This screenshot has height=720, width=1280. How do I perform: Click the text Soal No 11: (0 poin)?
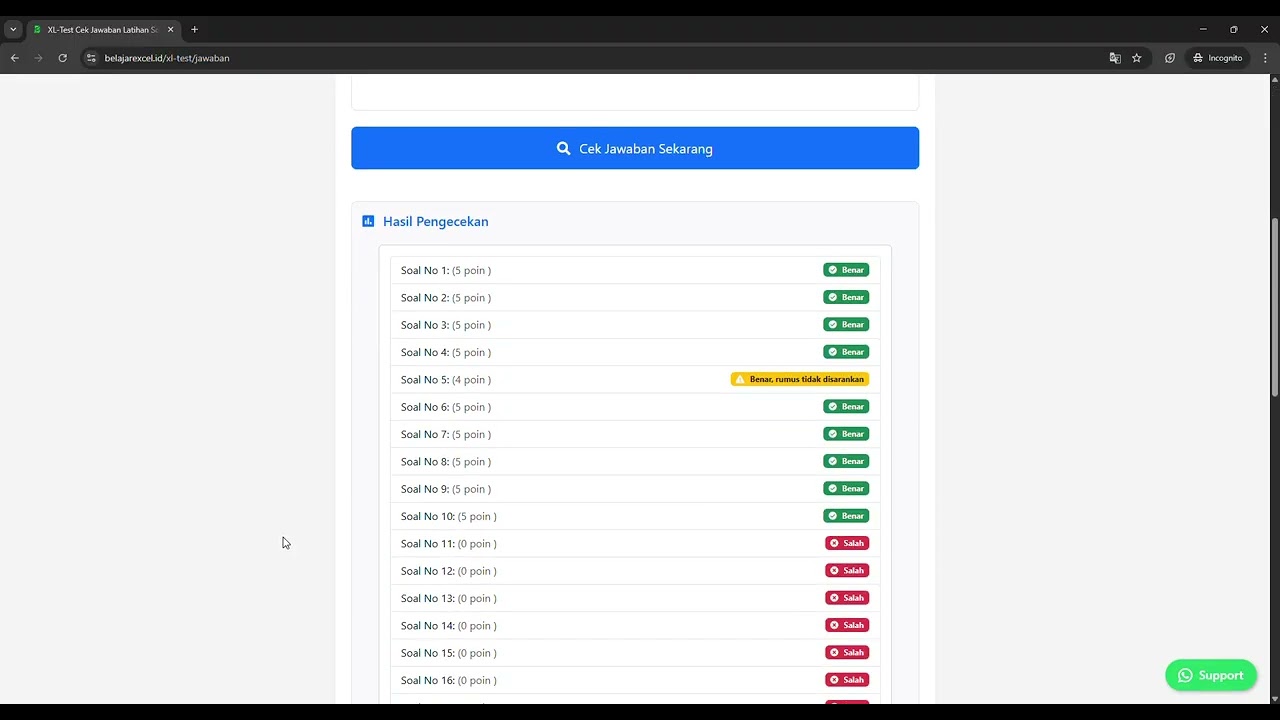[449, 544]
